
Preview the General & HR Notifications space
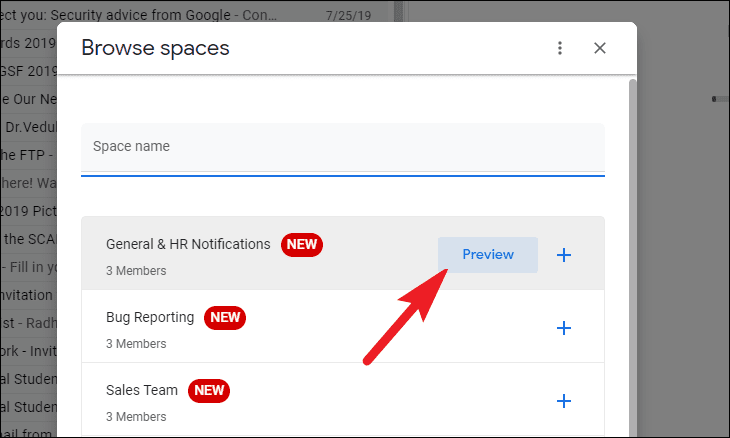pyautogui.click(x=488, y=255)
